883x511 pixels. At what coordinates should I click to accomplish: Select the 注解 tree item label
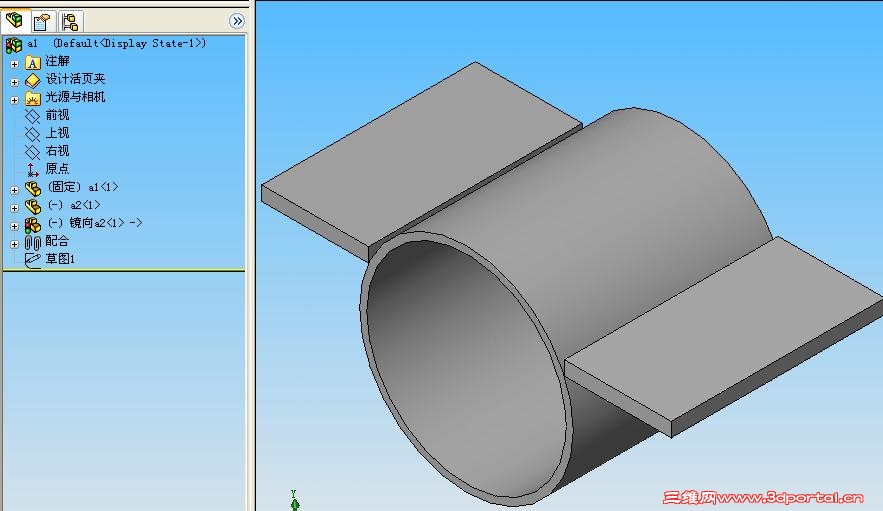(x=57, y=61)
